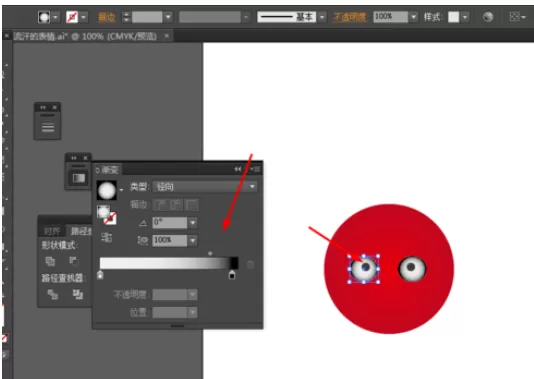
Task: Click the orange 不透明度 opacity link
Action: pos(350,17)
